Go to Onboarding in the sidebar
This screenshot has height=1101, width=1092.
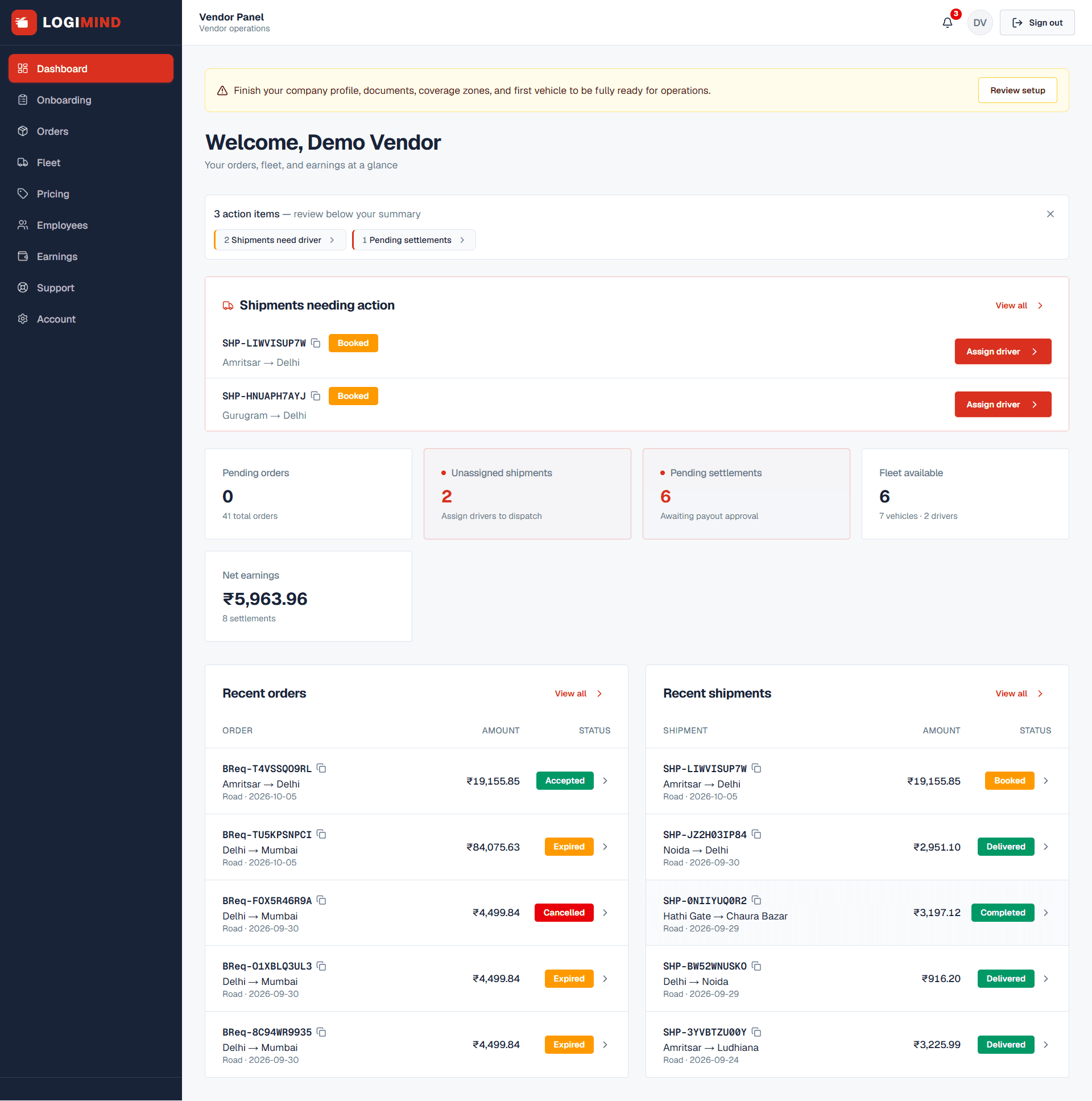pyautogui.click(x=91, y=100)
